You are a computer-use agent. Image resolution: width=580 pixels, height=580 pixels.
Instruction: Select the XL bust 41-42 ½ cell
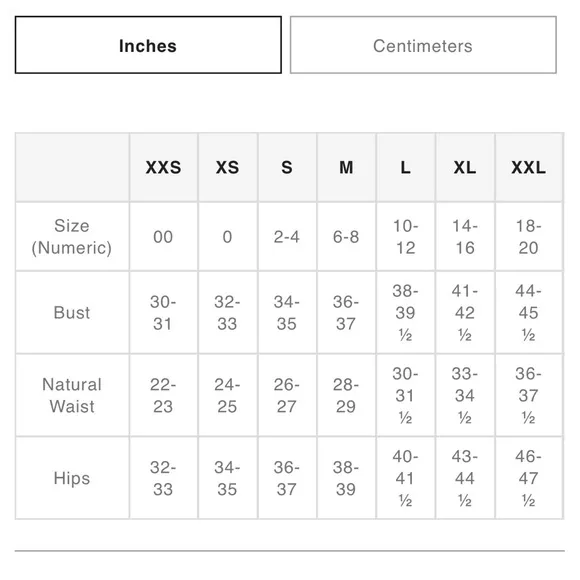[465, 313]
